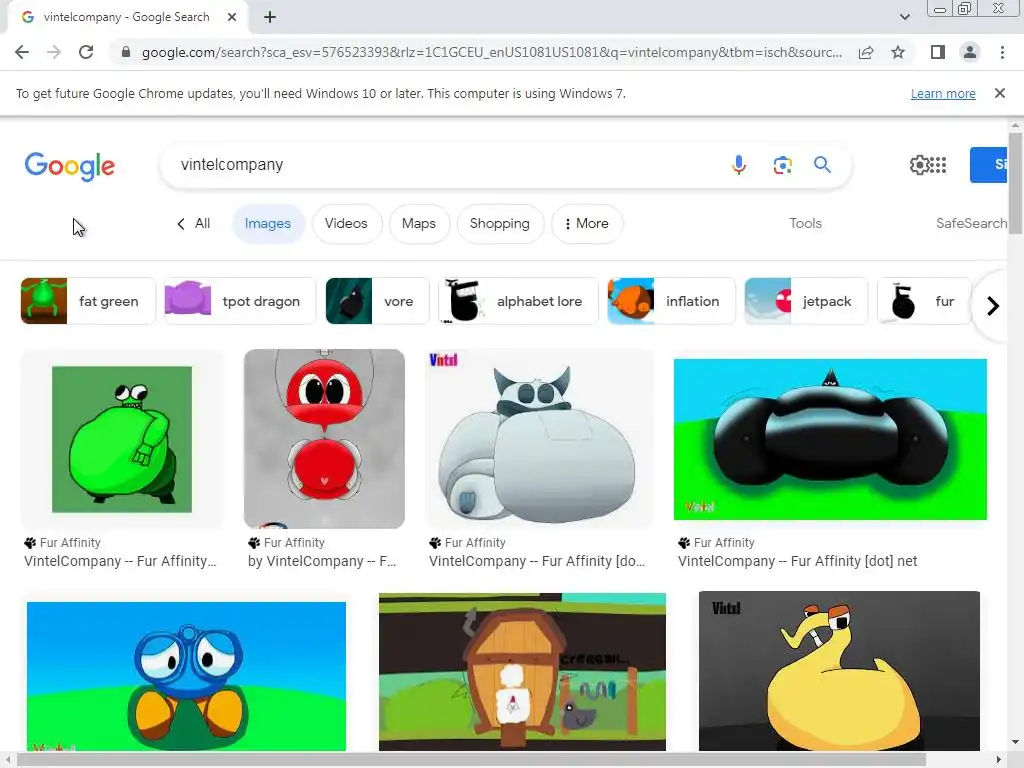The width and height of the screenshot is (1024, 768).
Task: Open the Learn more link
Action: 943,93
